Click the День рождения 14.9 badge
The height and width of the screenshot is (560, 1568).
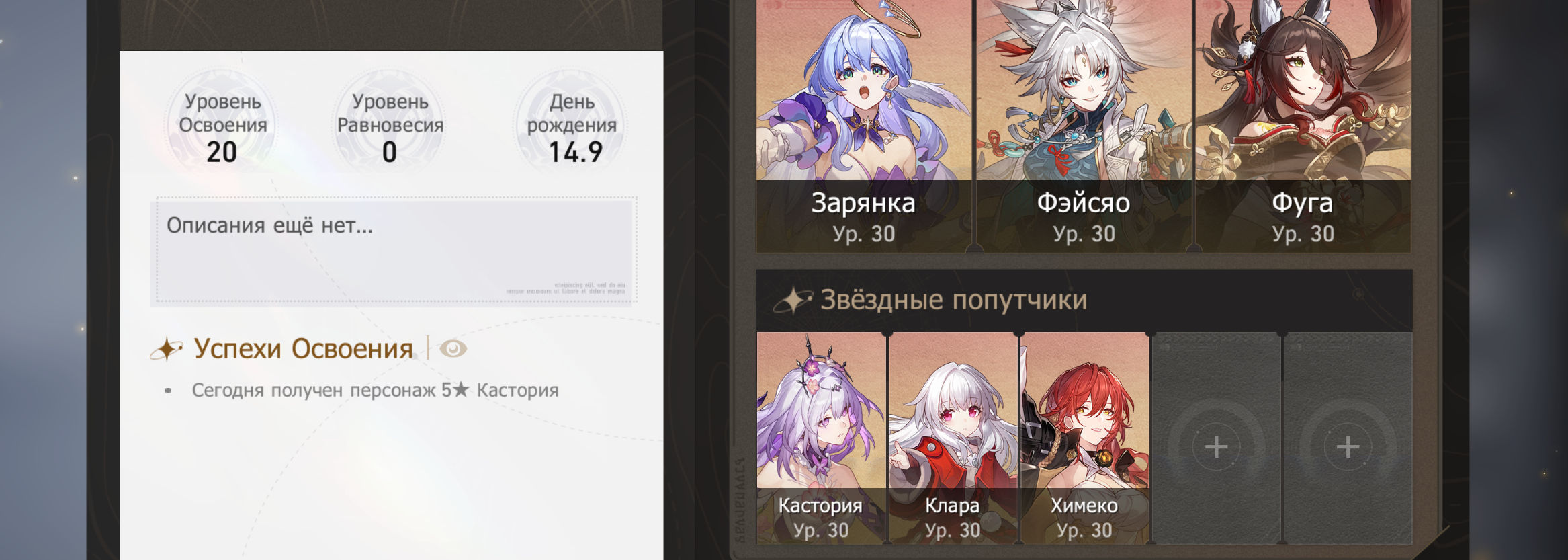572,126
